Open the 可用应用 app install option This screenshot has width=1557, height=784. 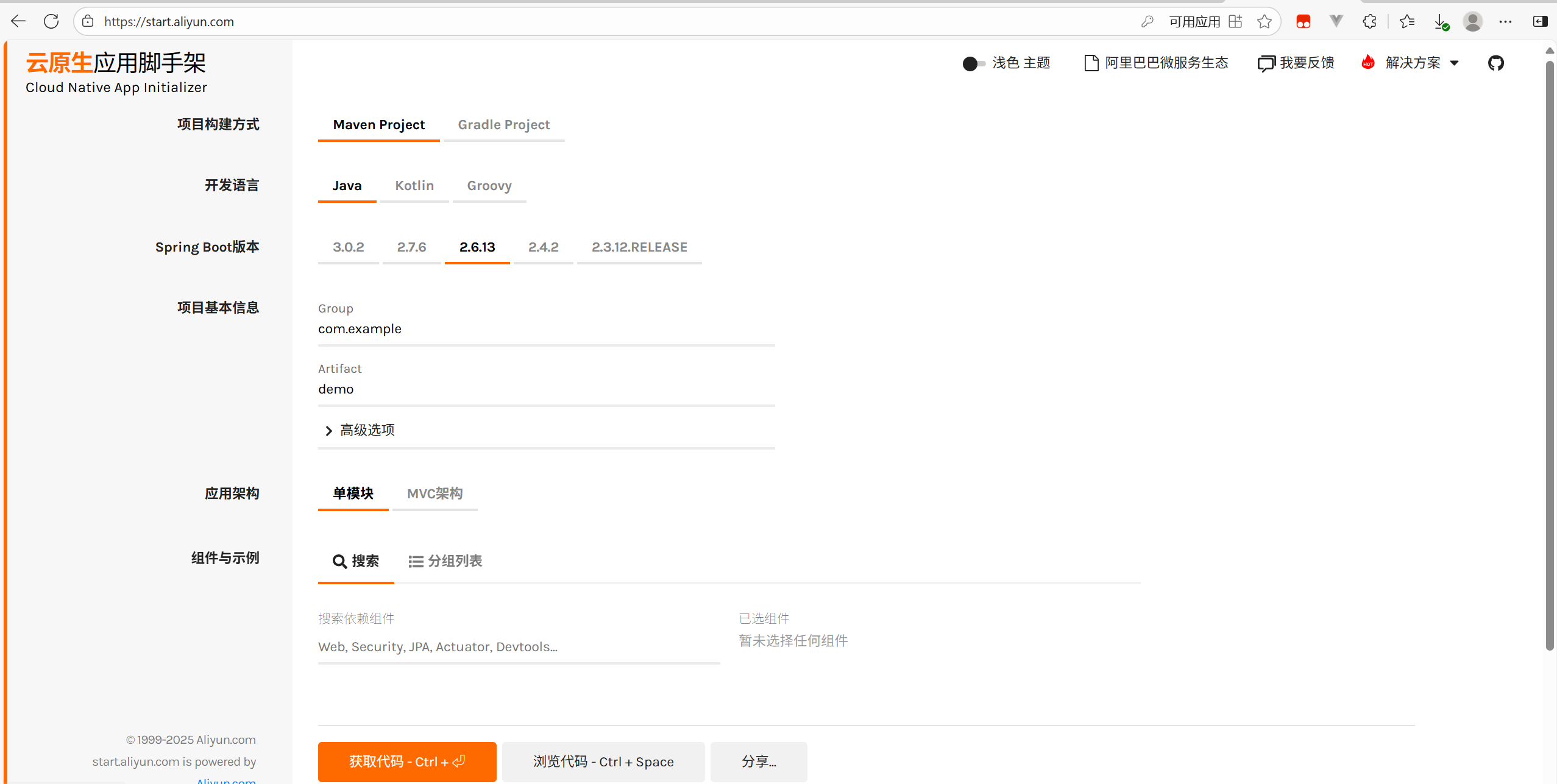coord(1205,21)
